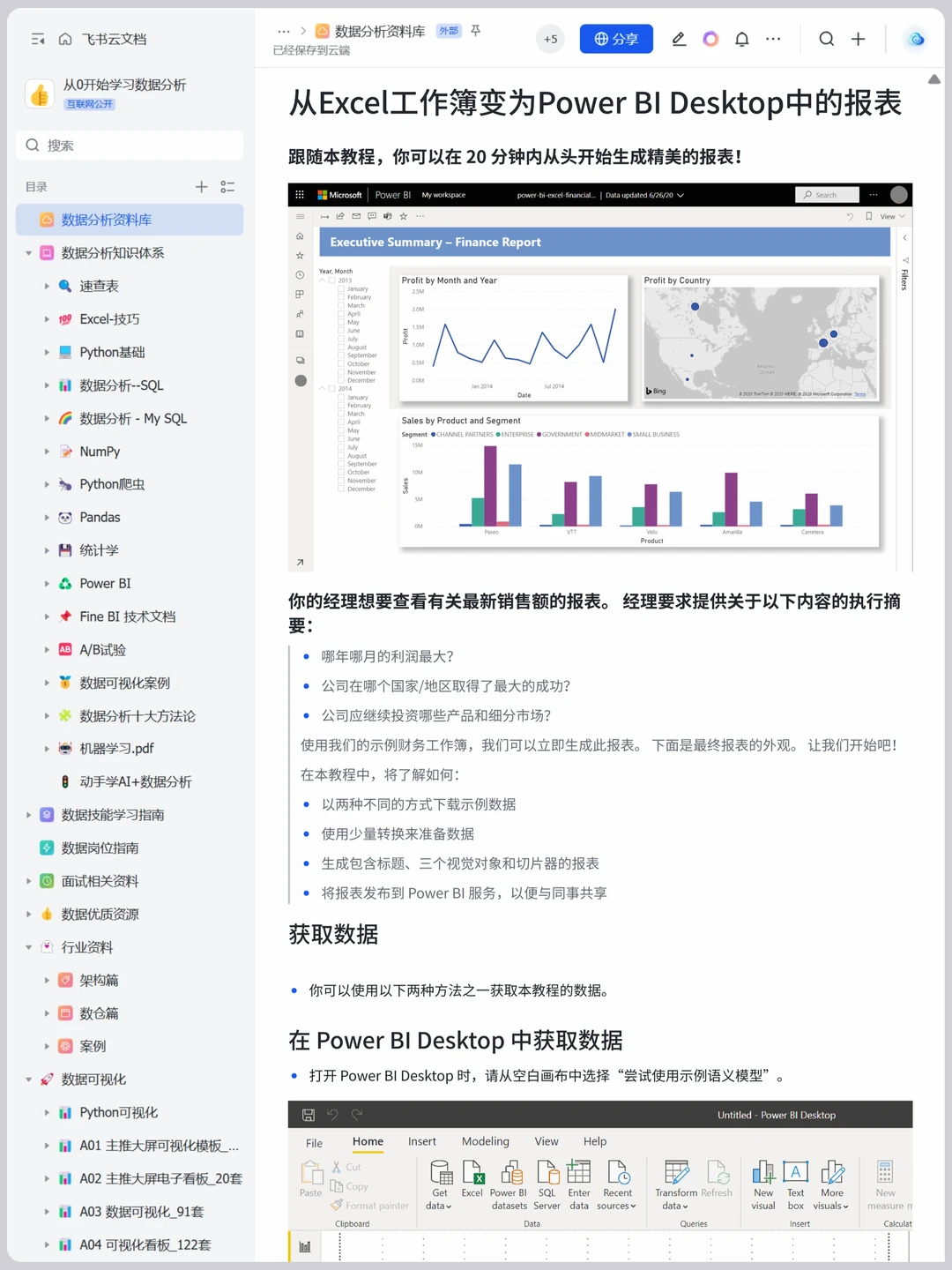Pin the document using the pin icon

pos(474,30)
